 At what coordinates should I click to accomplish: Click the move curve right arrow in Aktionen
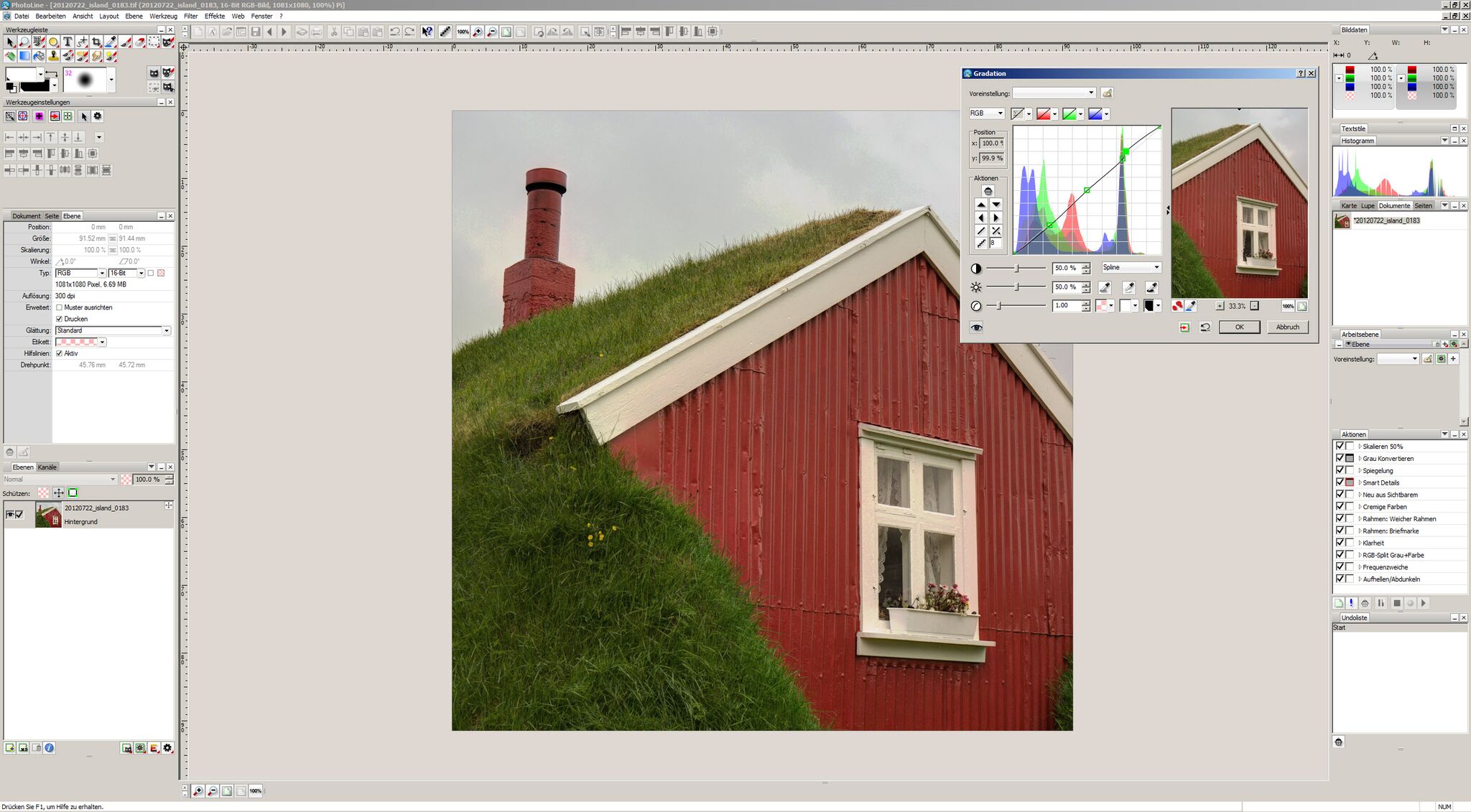click(x=996, y=218)
